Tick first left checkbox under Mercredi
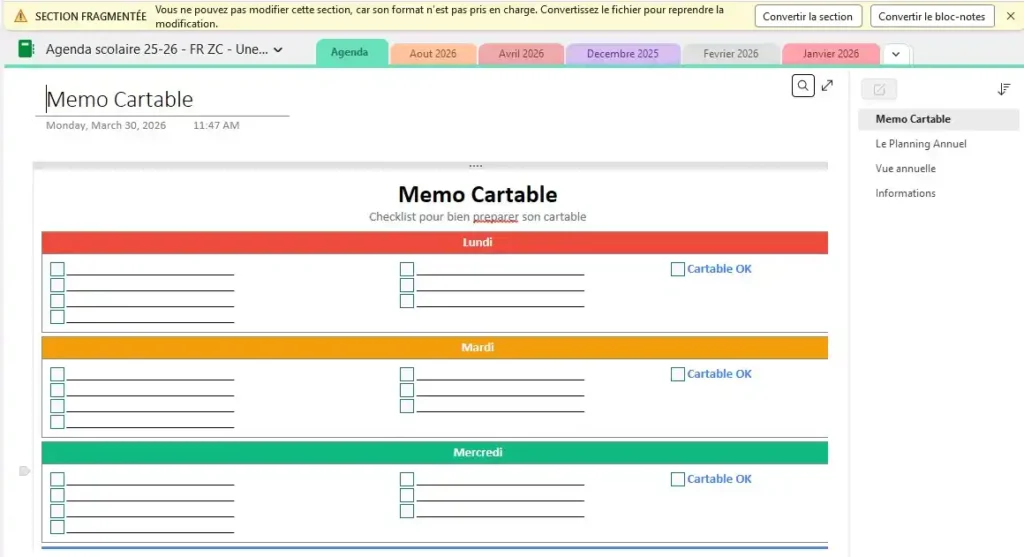1024x557 pixels. tap(57, 479)
